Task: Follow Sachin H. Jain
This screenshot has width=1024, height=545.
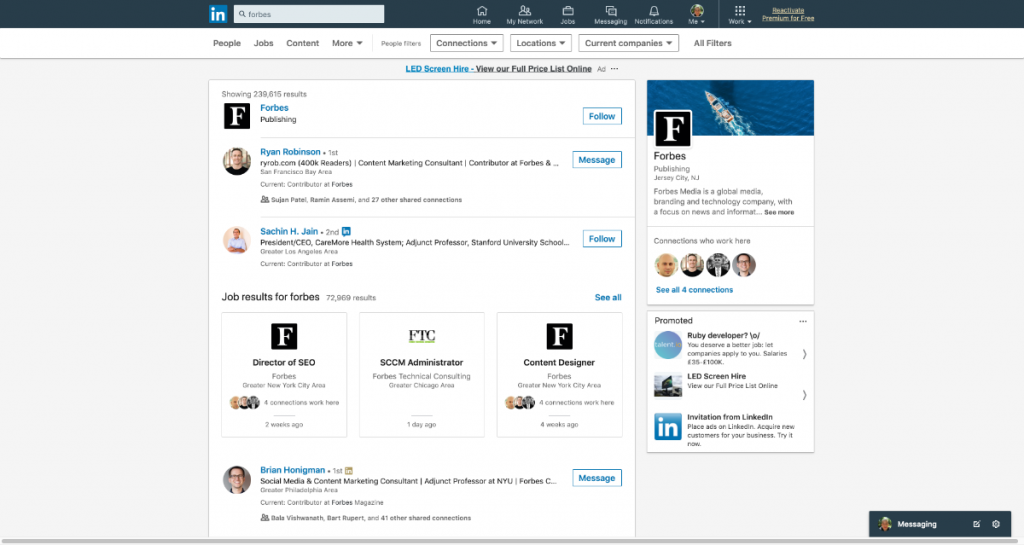Action: click(602, 239)
